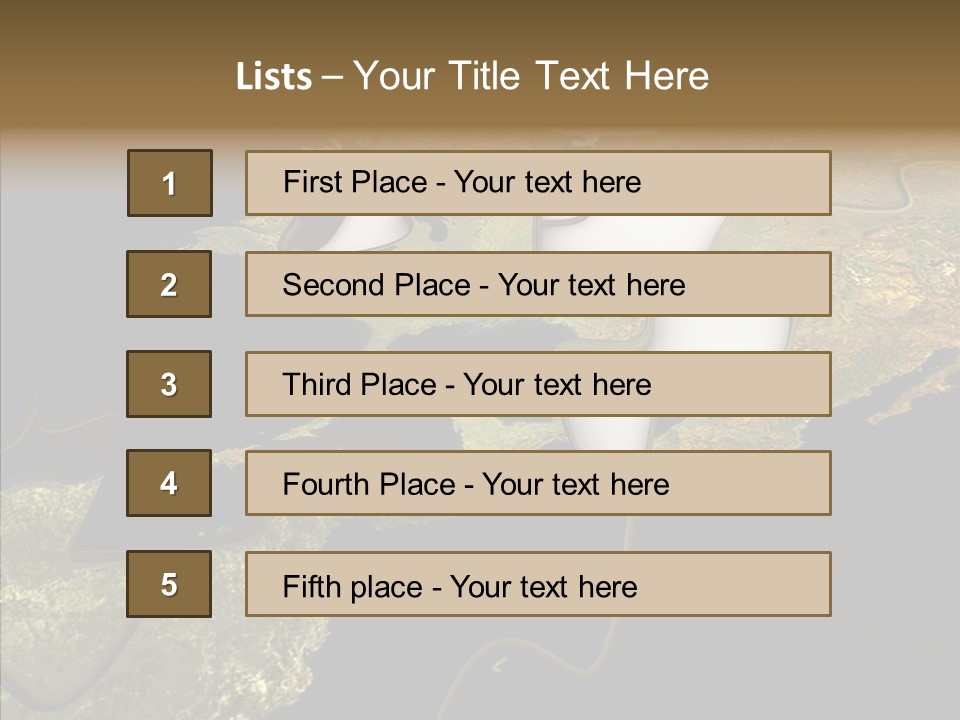
Task: Click the word 'Third' in third bar
Action: (x=316, y=384)
